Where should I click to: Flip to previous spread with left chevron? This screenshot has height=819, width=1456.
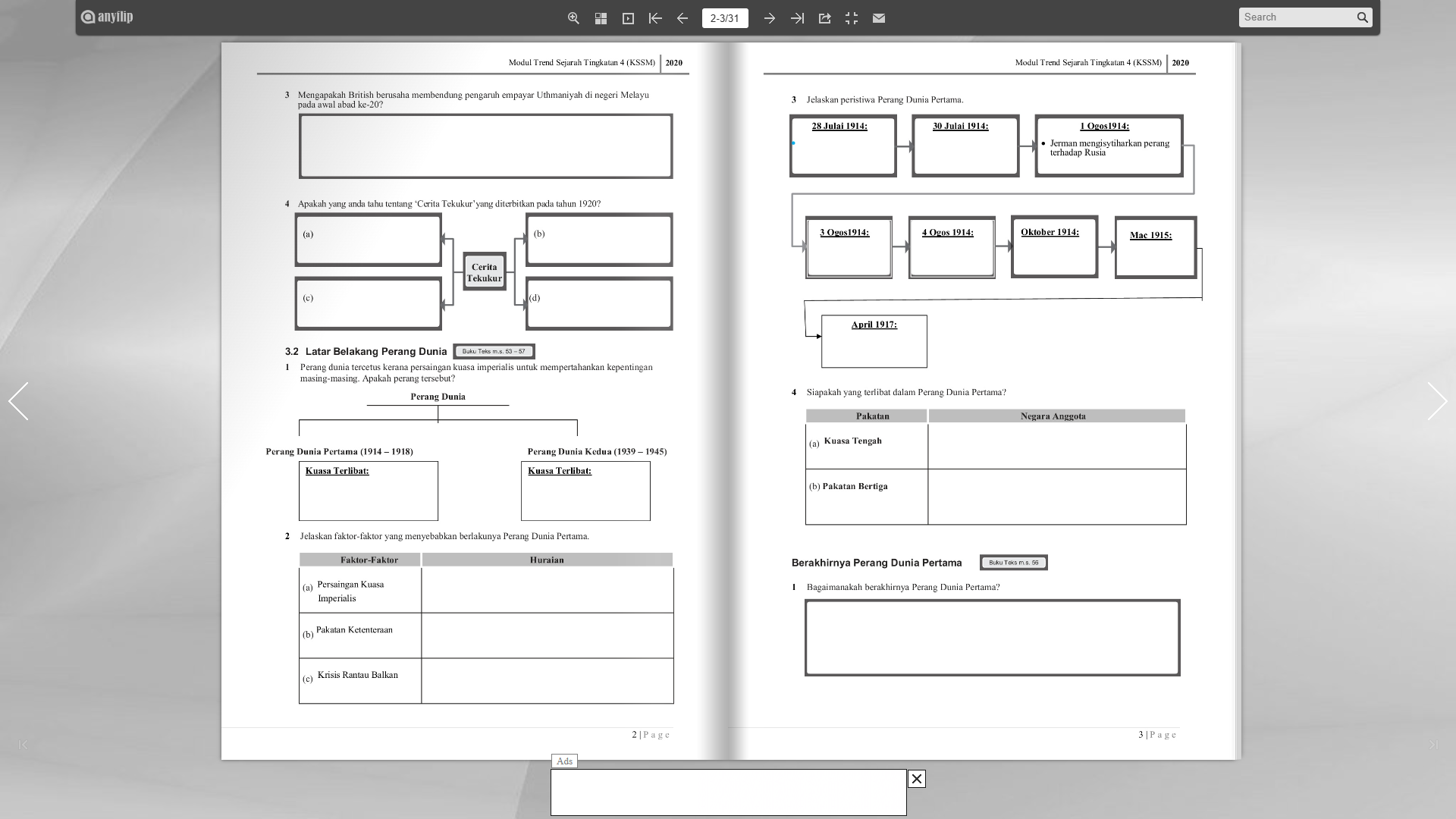(18, 401)
